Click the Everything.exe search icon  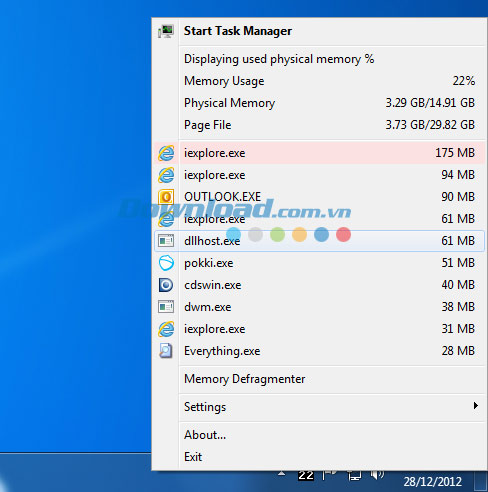point(166,351)
